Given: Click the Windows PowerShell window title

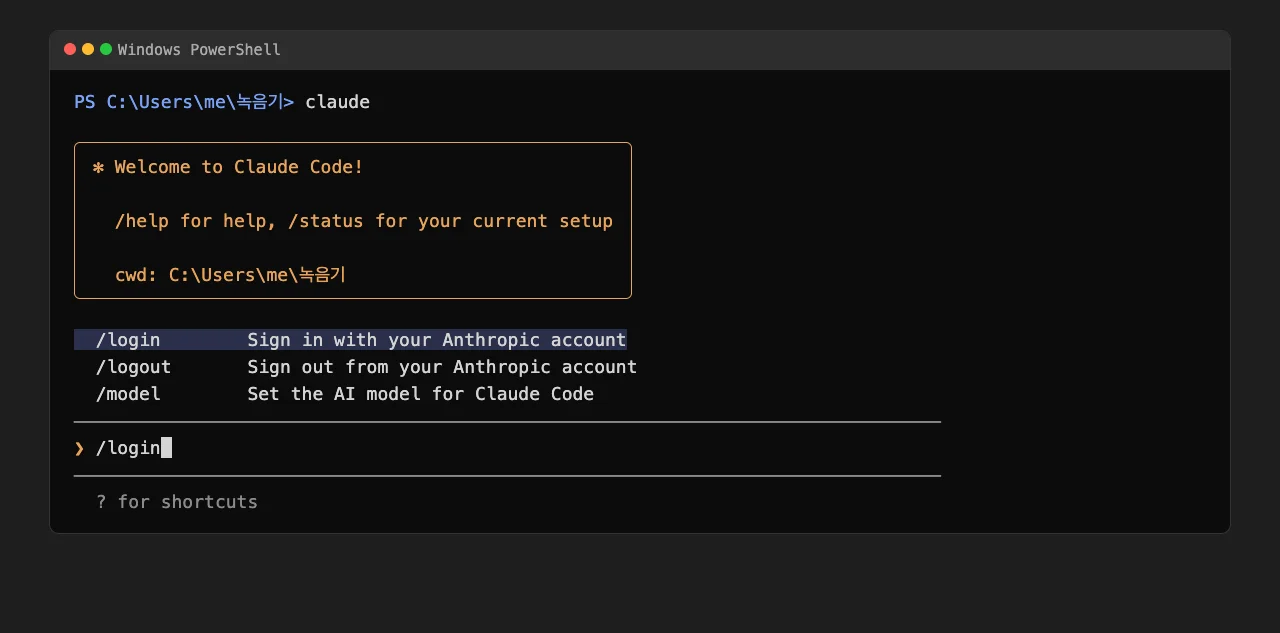Looking at the screenshot, I should pyautogui.click(x=199, y=50).
